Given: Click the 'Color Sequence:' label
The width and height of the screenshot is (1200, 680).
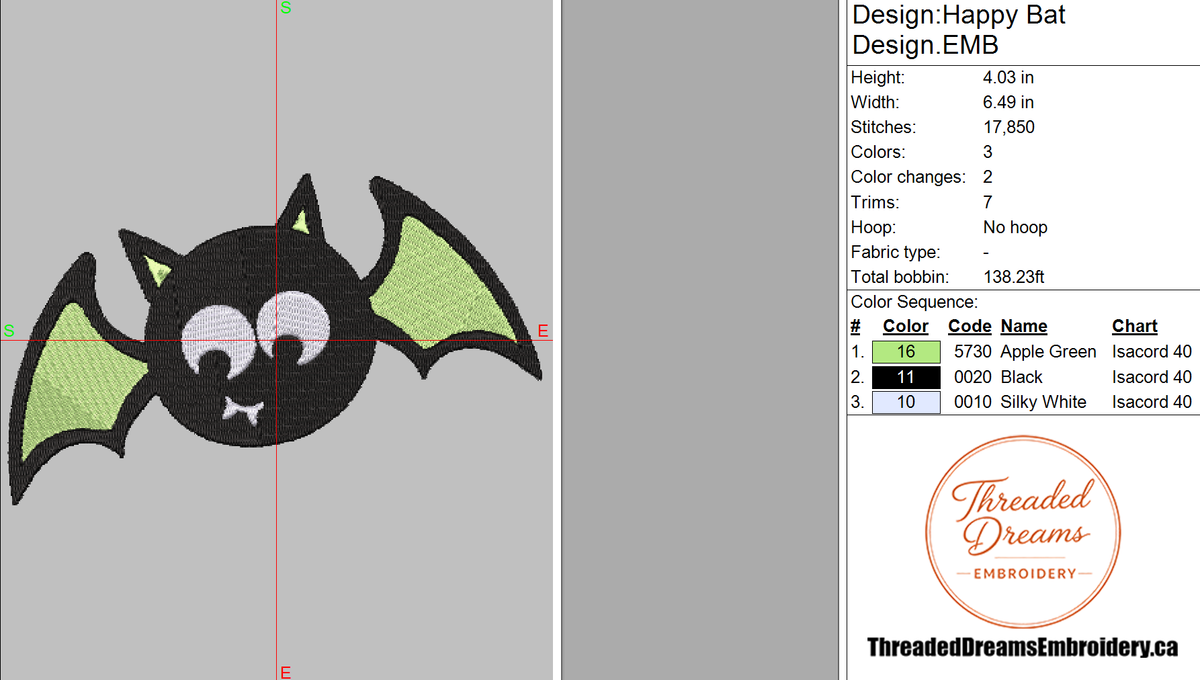Looking at the screenshot, I should point(914,302).
